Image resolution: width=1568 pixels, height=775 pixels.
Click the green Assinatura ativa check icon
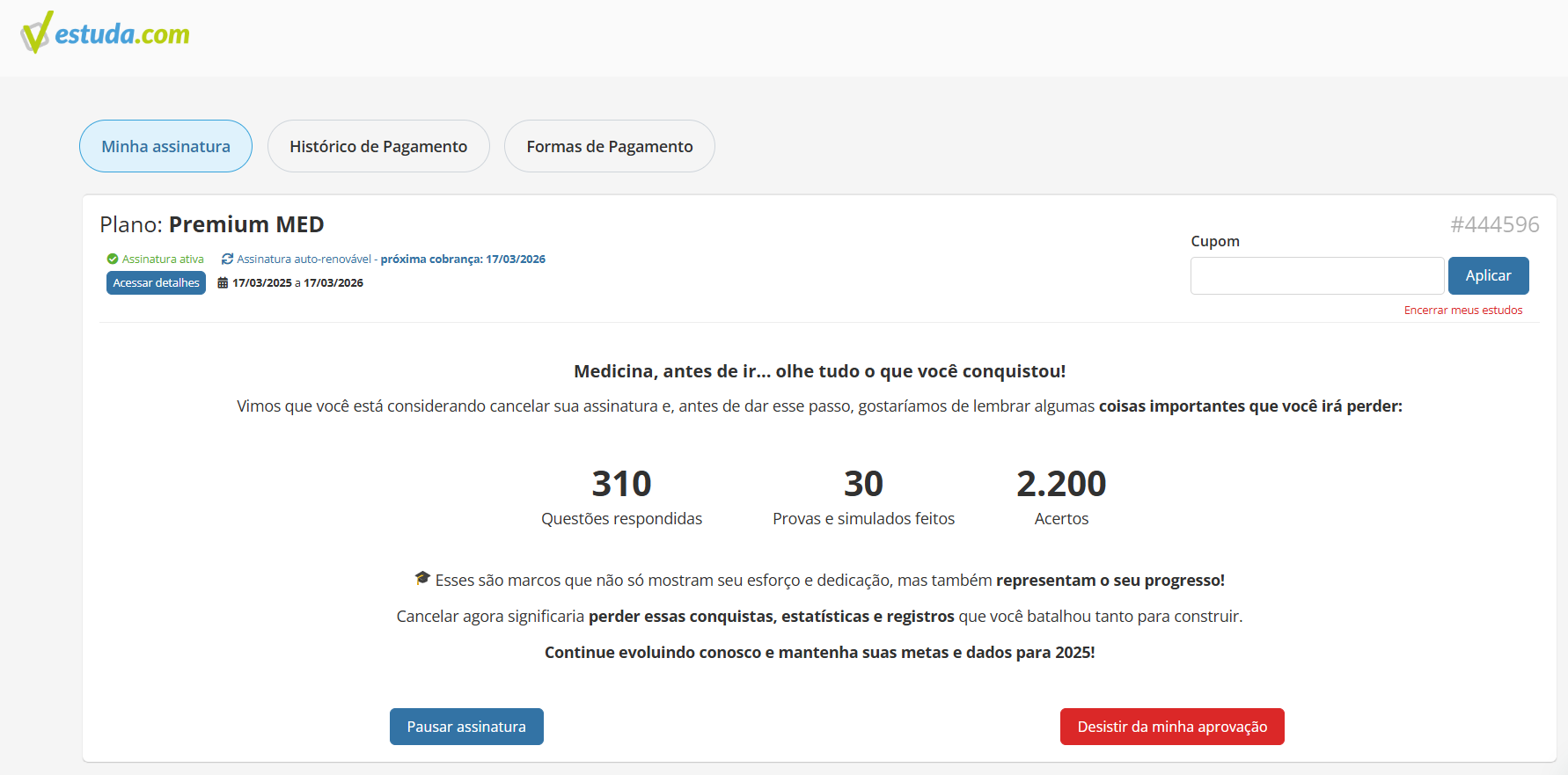113,259
